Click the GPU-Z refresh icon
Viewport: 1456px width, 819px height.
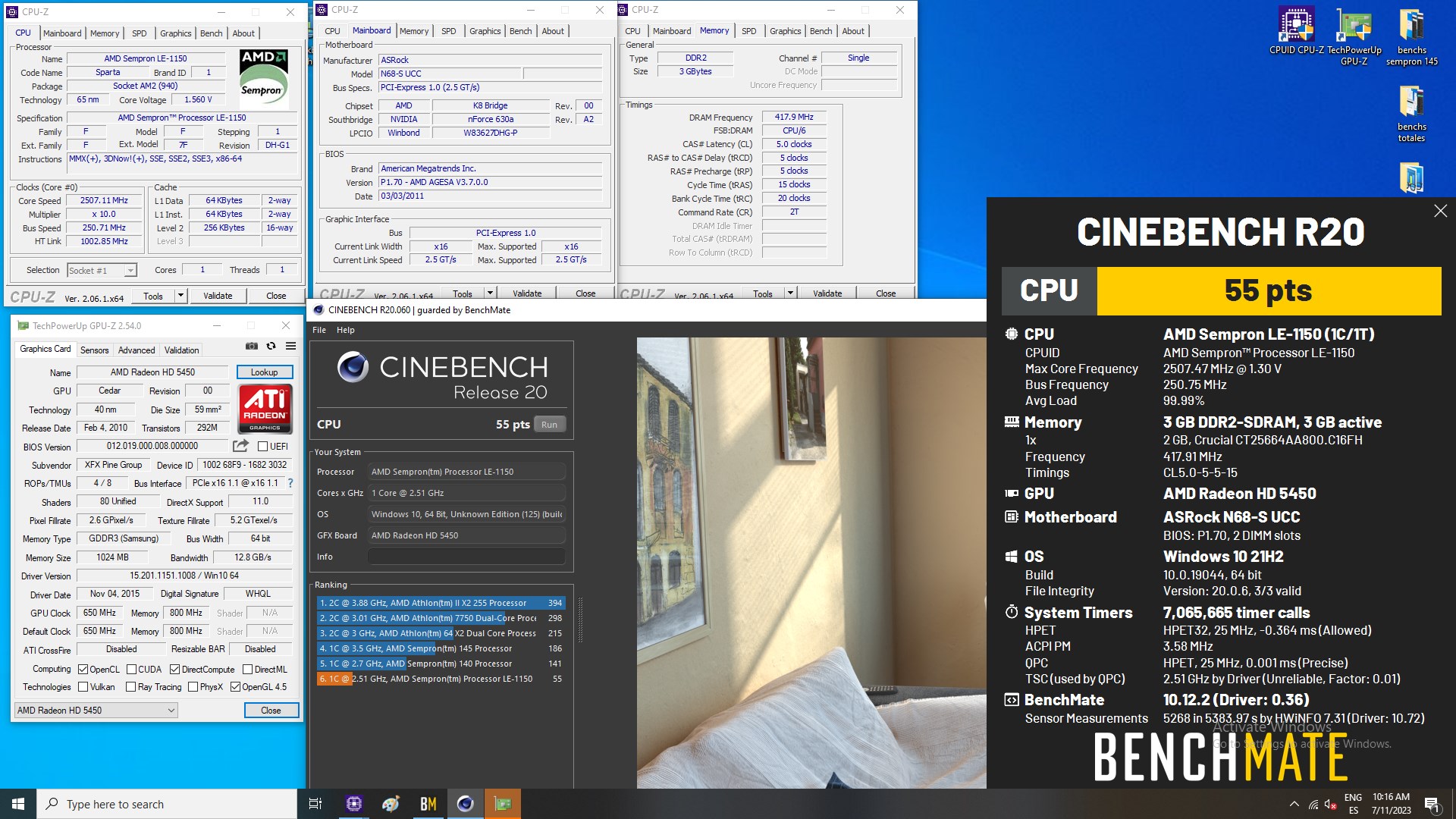click(x=271, y=346)
